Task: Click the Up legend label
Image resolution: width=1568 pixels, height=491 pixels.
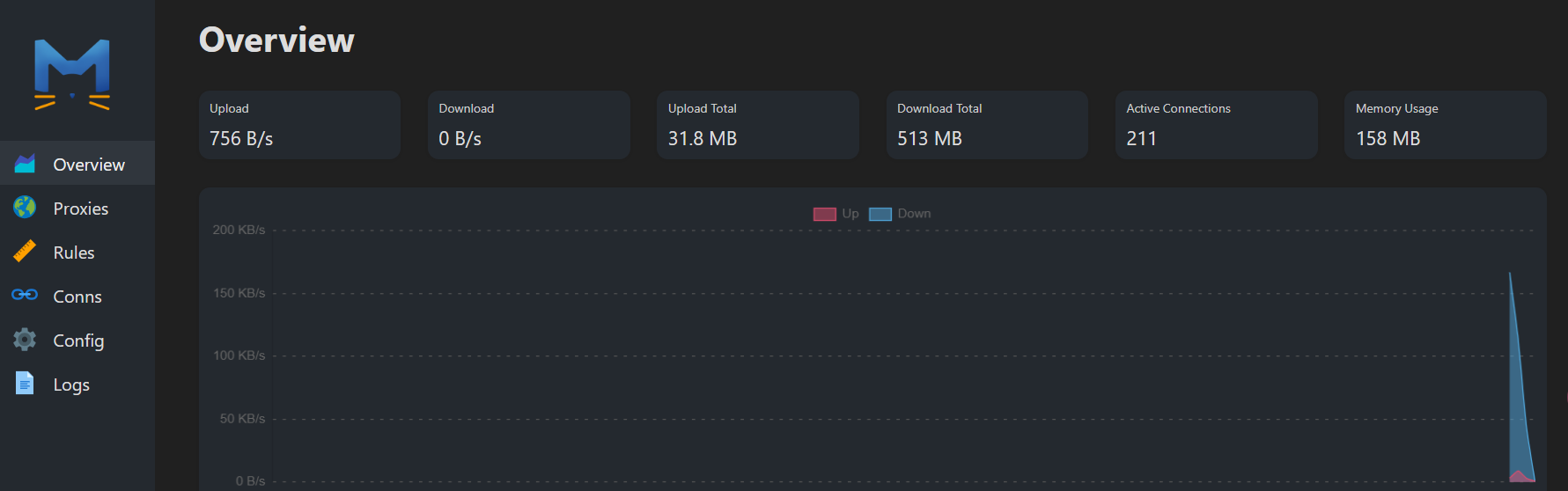Action: pyautogui.click(x=850, y=214)
